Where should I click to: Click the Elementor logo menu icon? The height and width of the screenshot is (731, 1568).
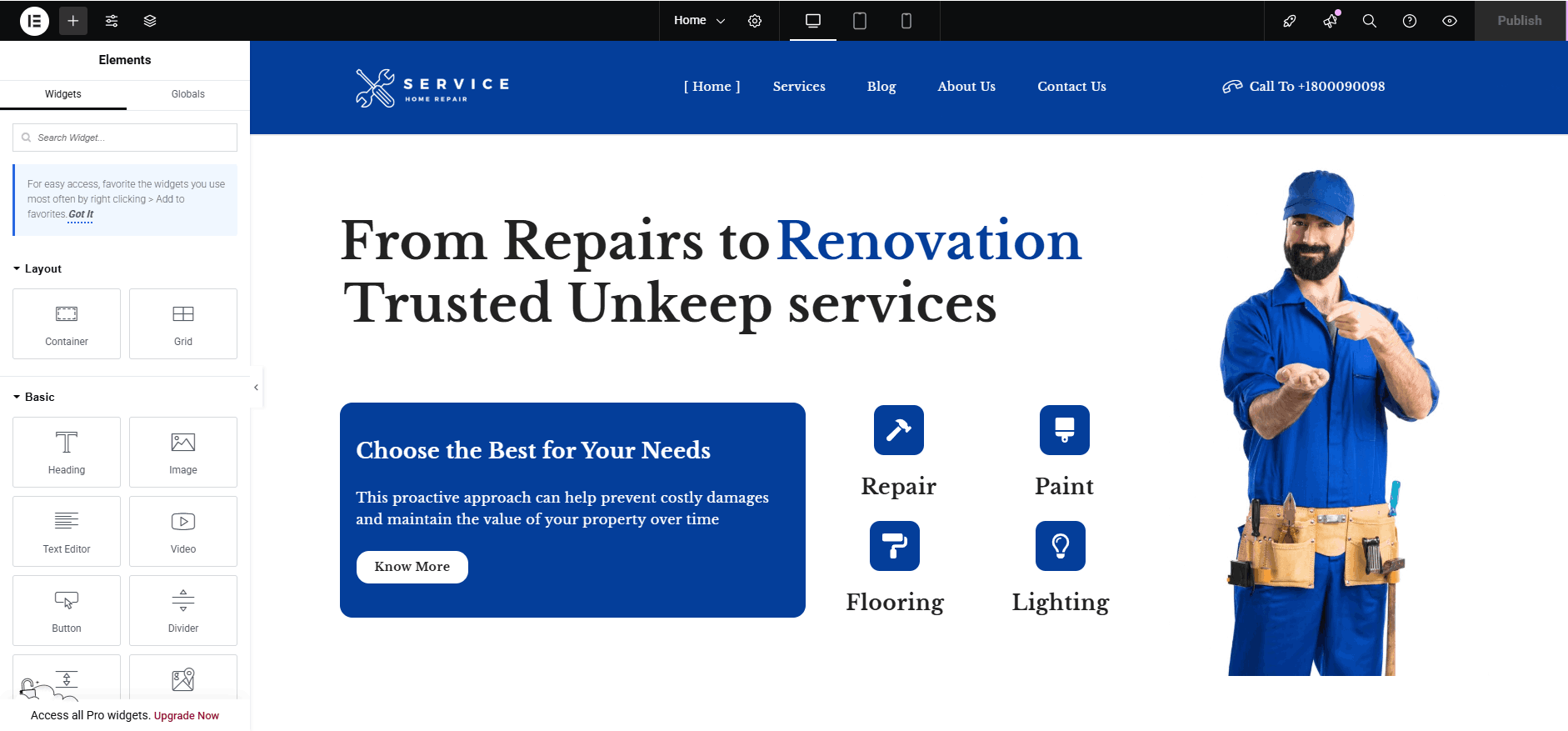(34, 21)
